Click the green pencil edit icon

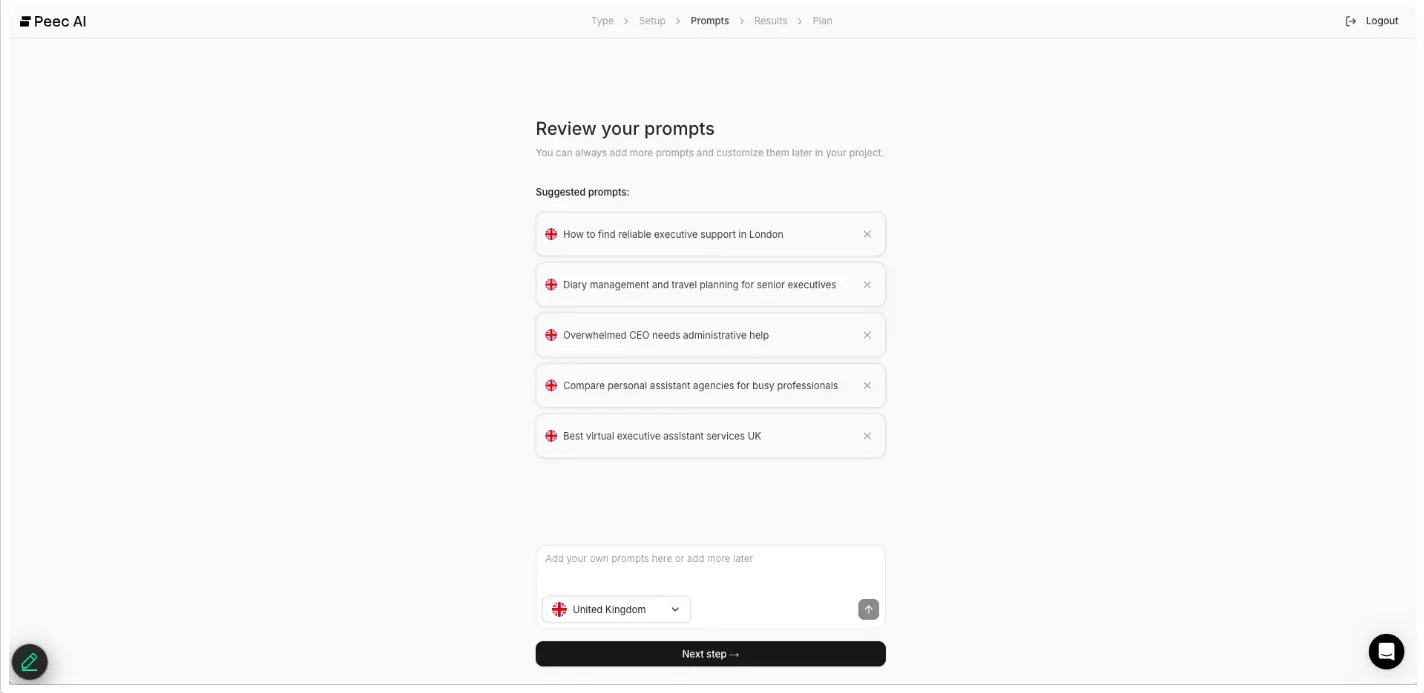[30, 661]
